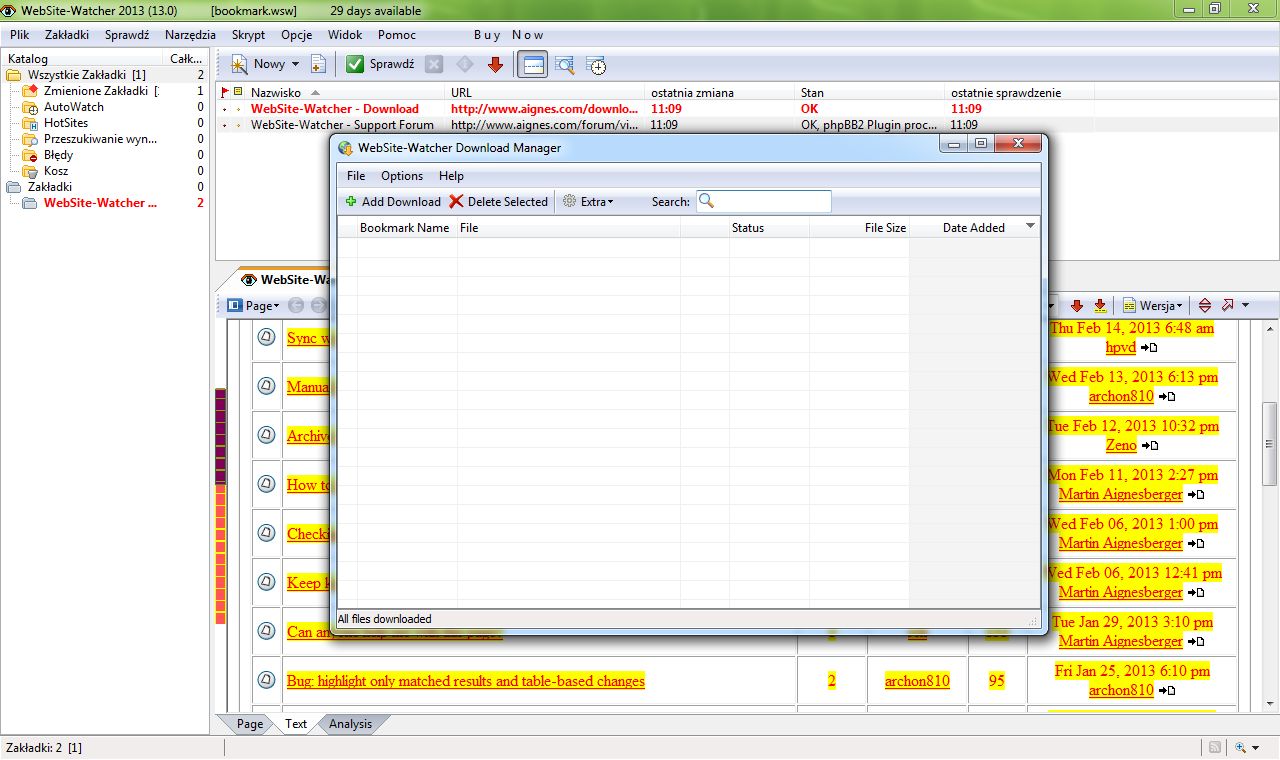This screenshot has width=1280, height=760.
Task: Switch to the Page tab at bottom
Action: (x=250, y=724)
